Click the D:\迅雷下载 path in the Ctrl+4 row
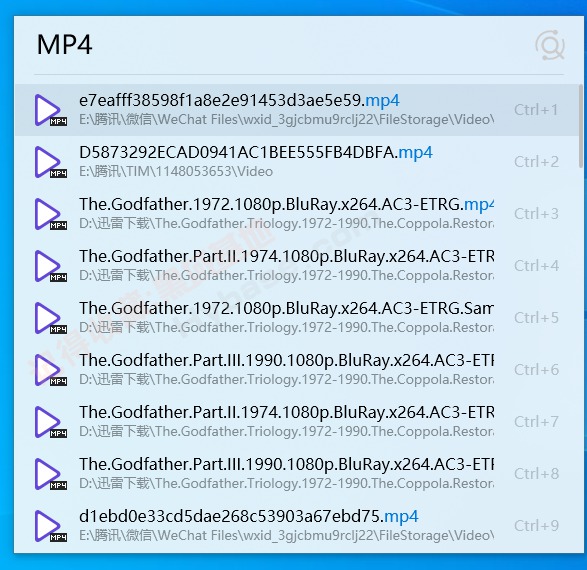The width and height of the screenshot is (587, 570). tap(286, 276)
